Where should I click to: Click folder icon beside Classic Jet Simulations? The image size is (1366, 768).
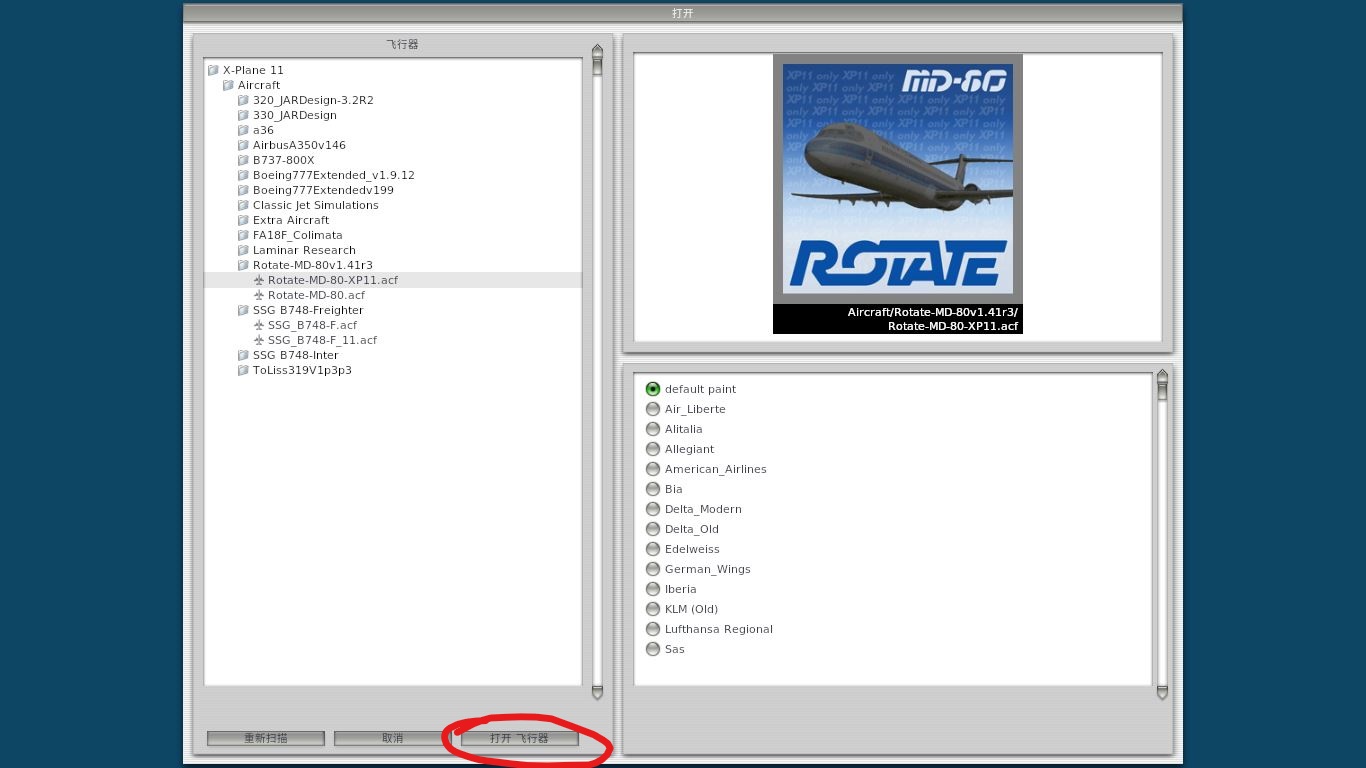[x=243, y=205]
